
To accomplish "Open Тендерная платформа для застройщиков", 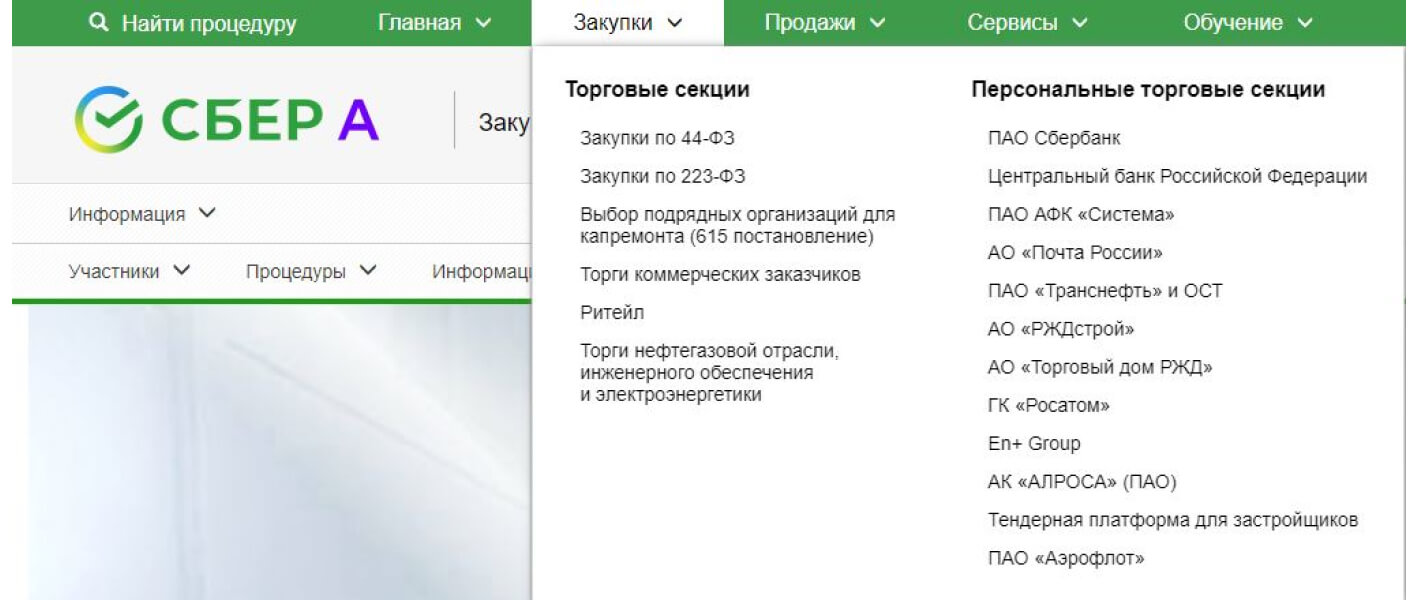I will point(1173,520).
